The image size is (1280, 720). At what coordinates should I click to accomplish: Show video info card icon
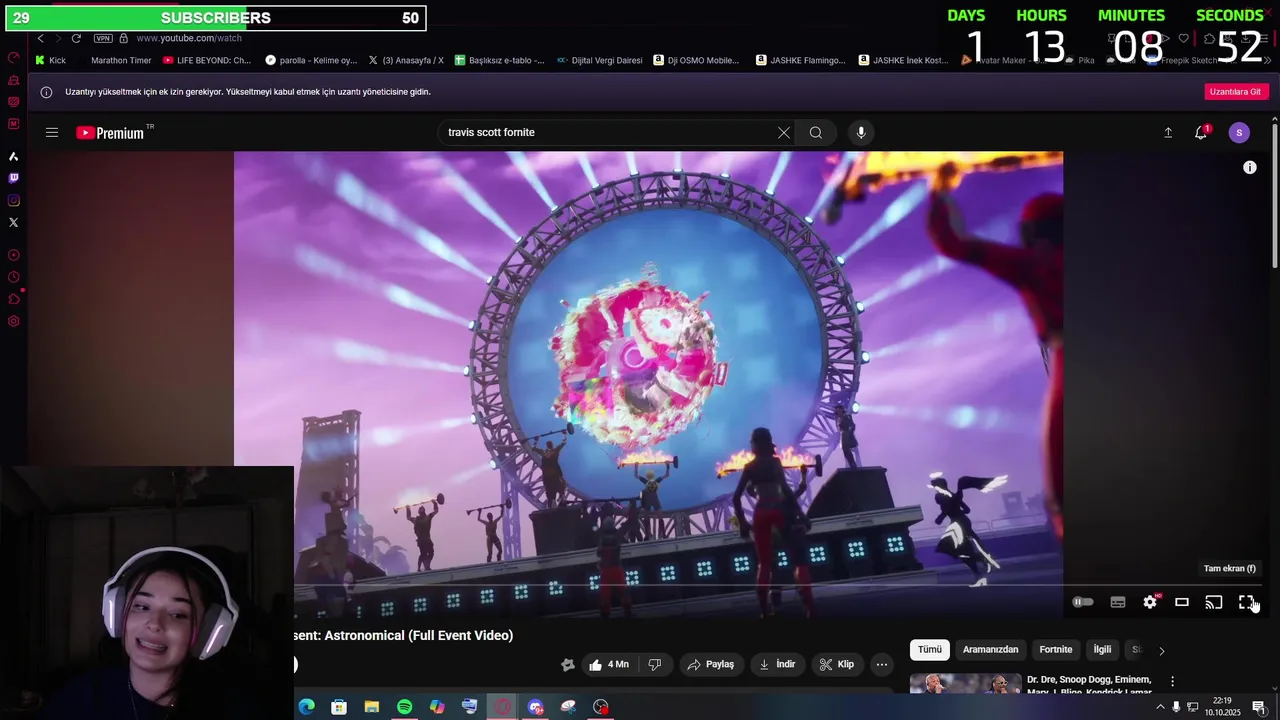point(1250,167)
